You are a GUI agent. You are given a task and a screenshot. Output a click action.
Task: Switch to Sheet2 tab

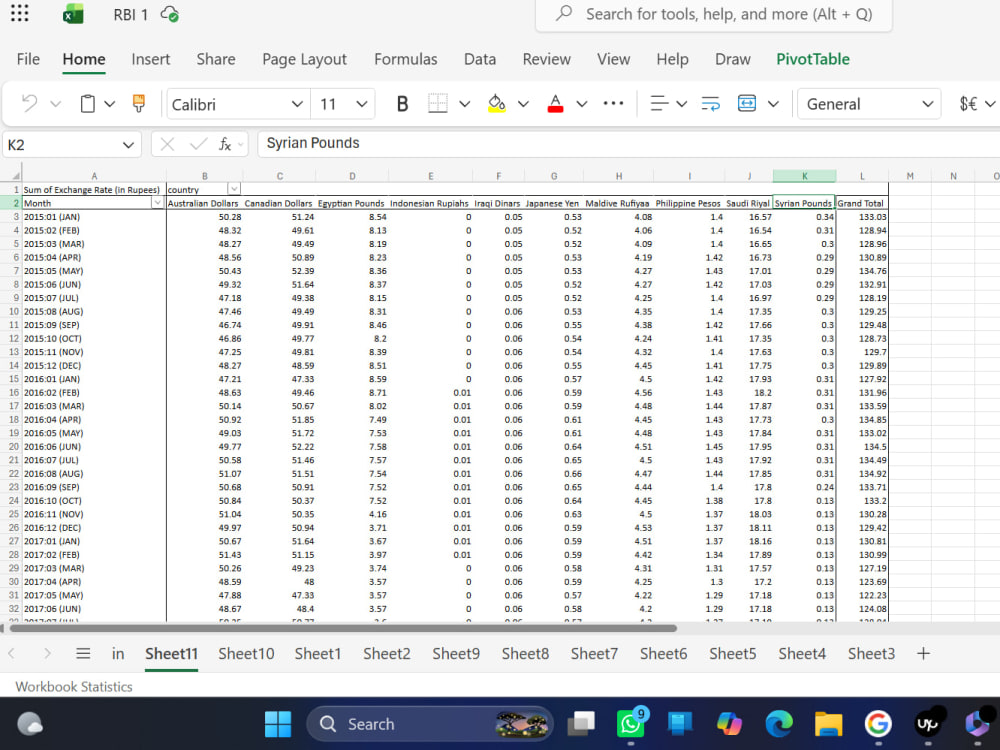click(x=386, y=654)
